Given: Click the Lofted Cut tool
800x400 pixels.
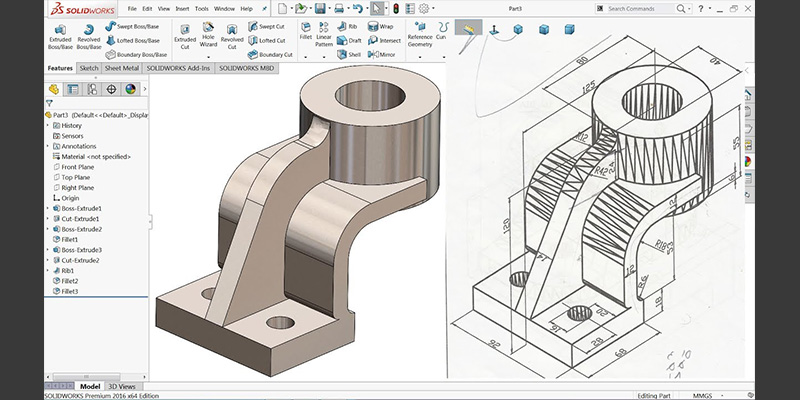Looking at the screenshot, I should 268,40.
